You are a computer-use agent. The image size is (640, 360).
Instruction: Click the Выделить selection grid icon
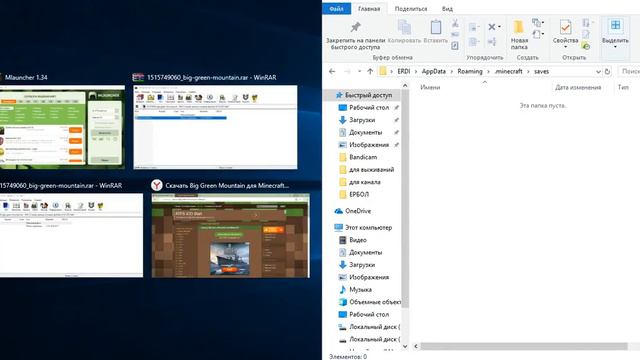point(615,25)
